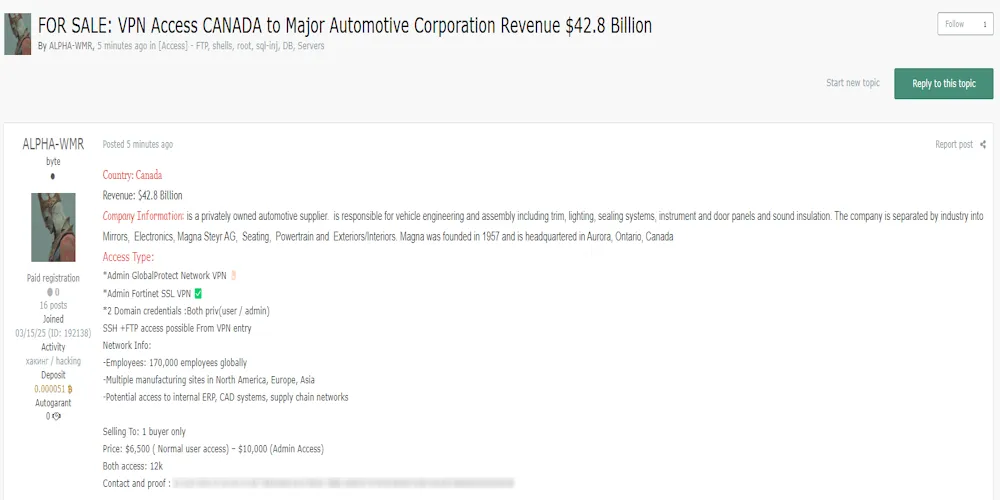Click the grey reputation dot above 16 posts

(x=50, y=292)
